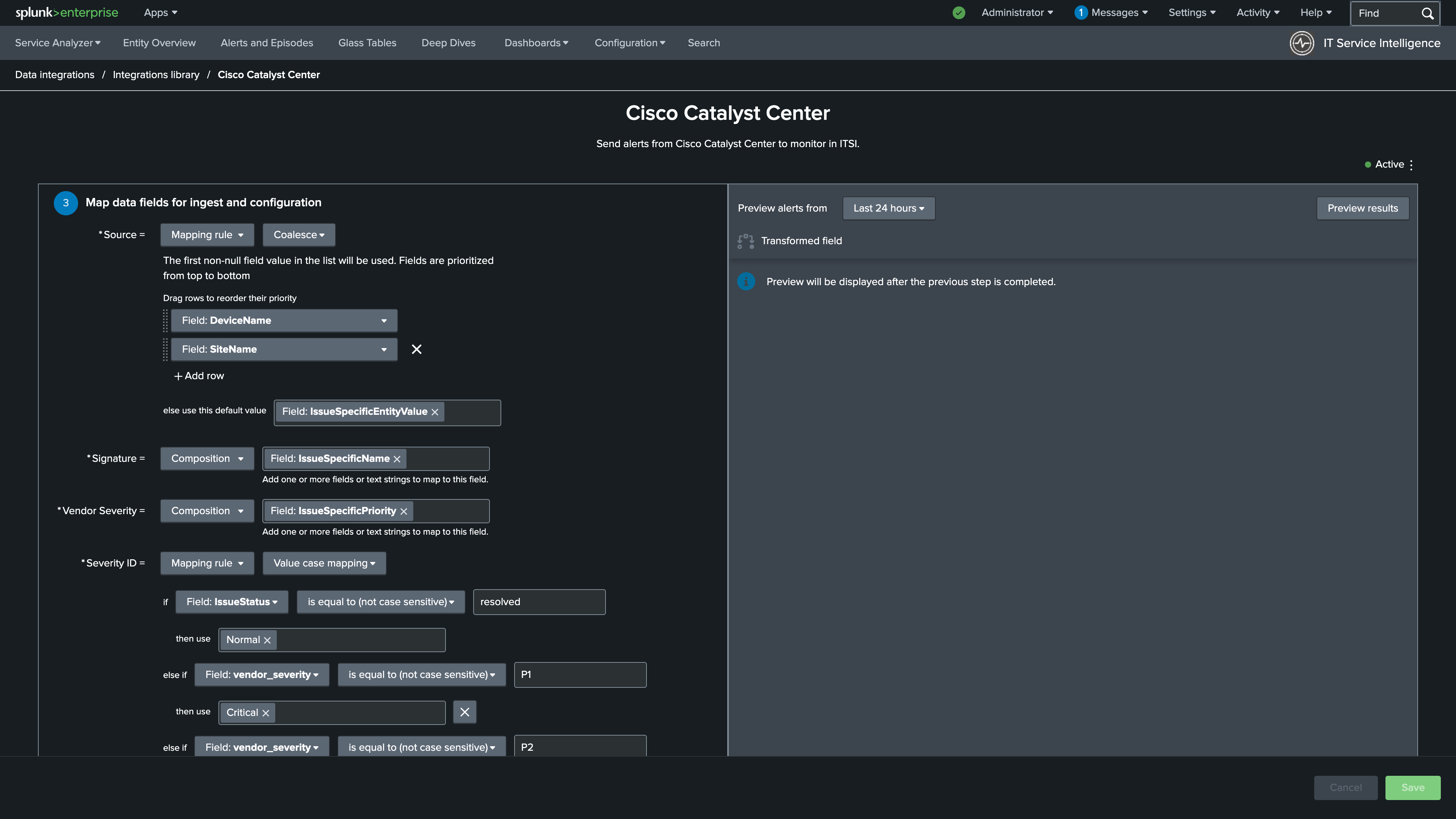Open Signature Composition dropdown

click(207, 459)
